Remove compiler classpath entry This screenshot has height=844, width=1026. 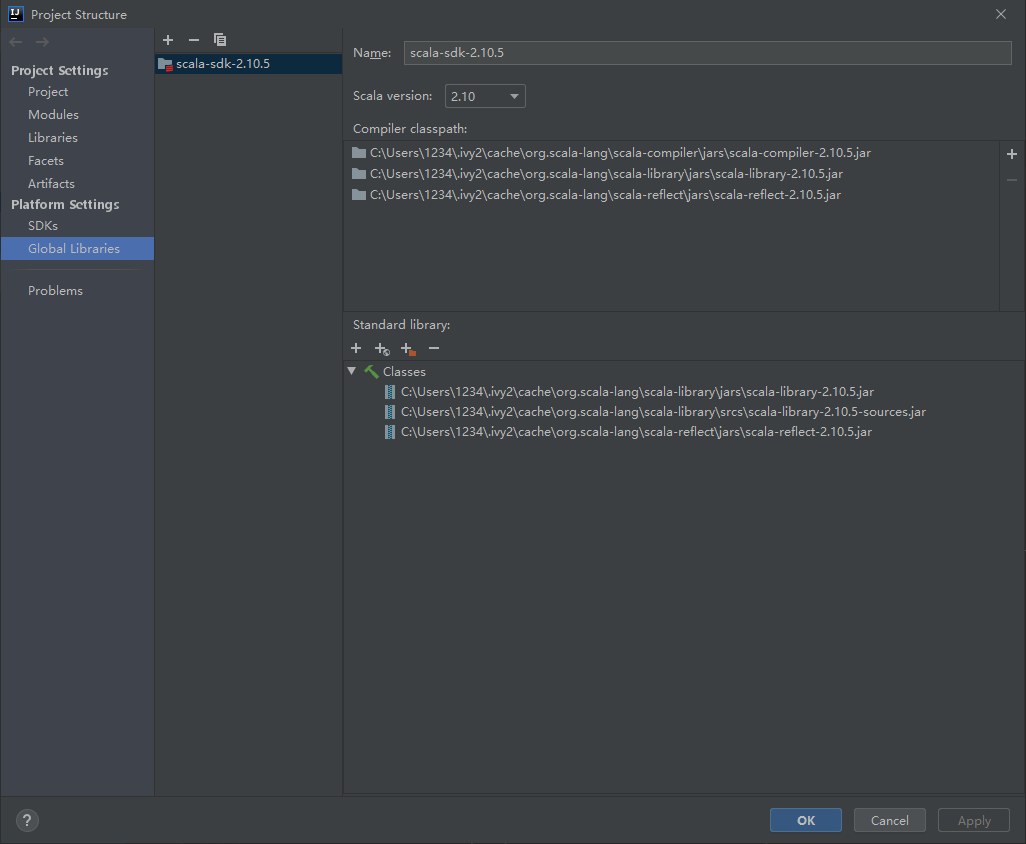1012,180
